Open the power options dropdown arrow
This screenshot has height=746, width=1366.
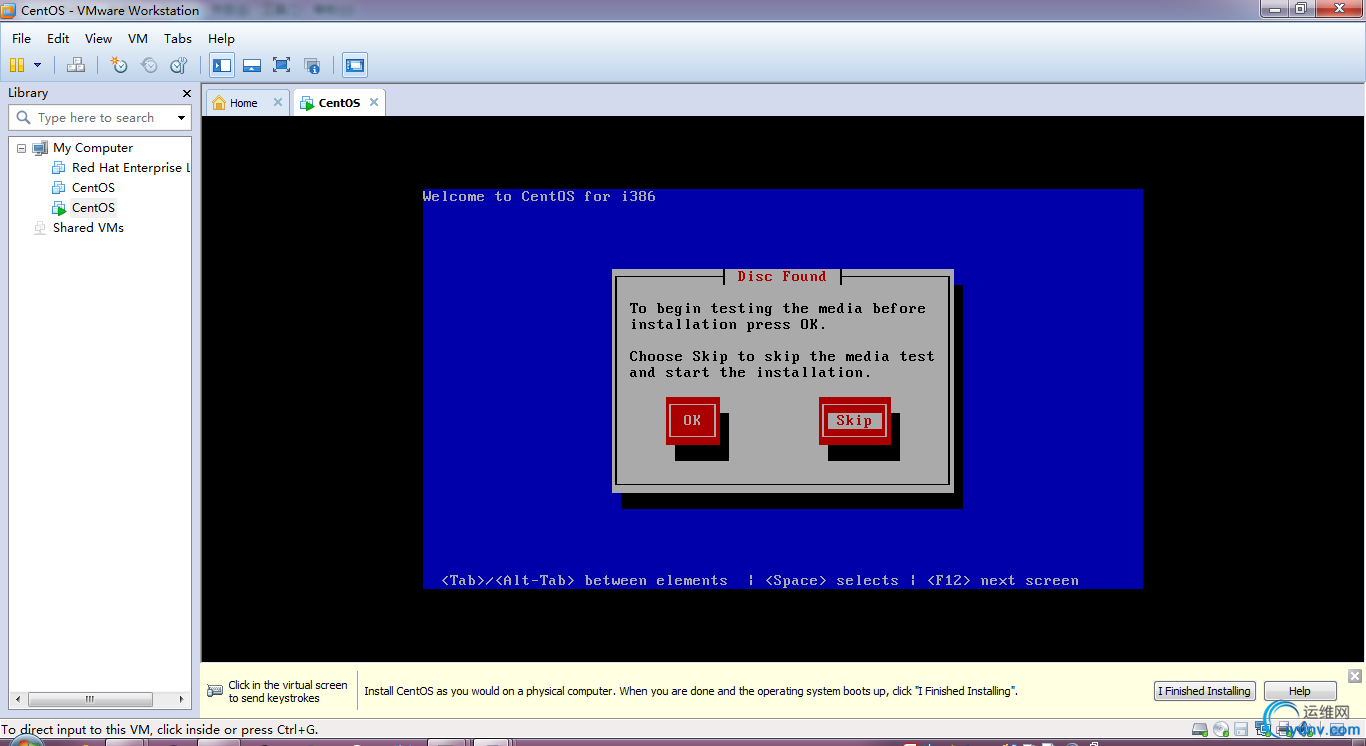tap(38, 65)
